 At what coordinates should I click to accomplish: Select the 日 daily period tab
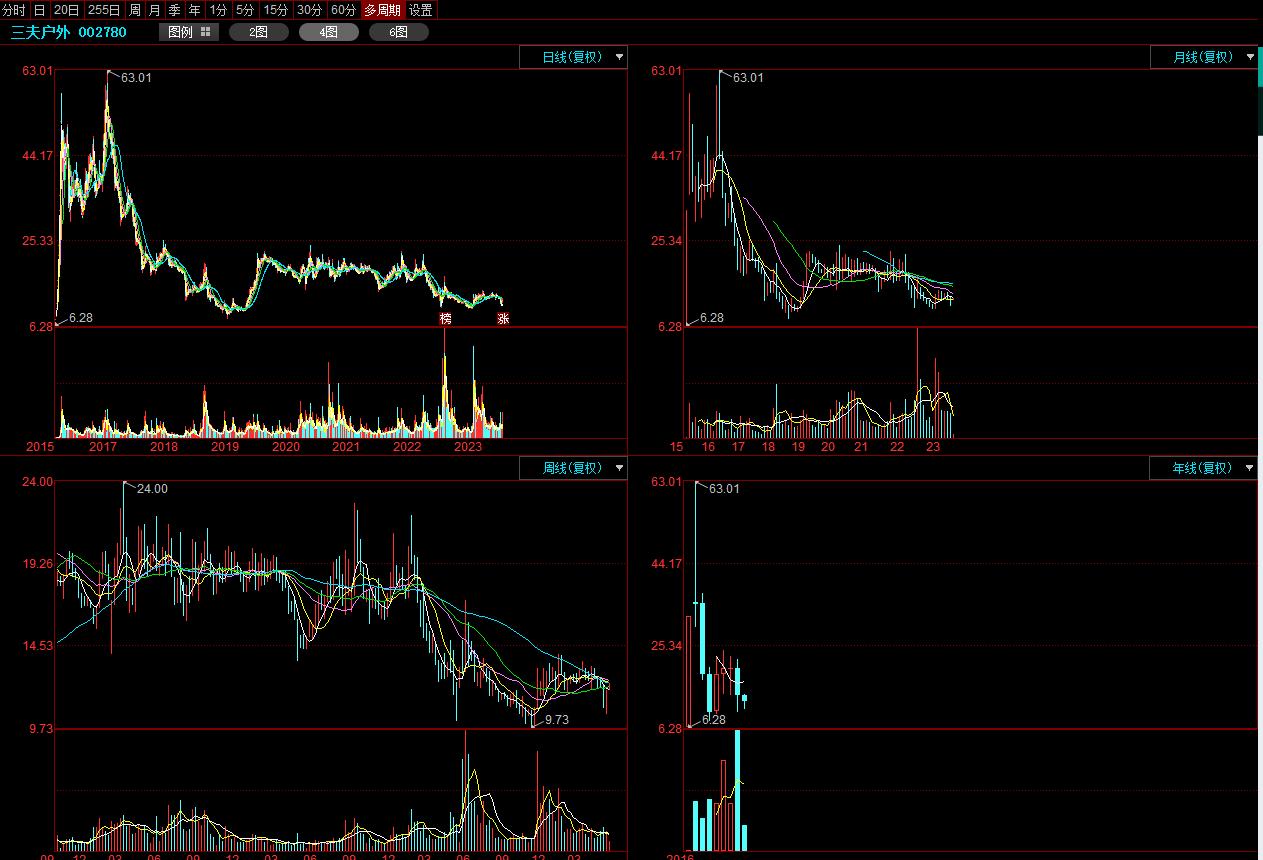pyautogui.click(x=40, y=10)
